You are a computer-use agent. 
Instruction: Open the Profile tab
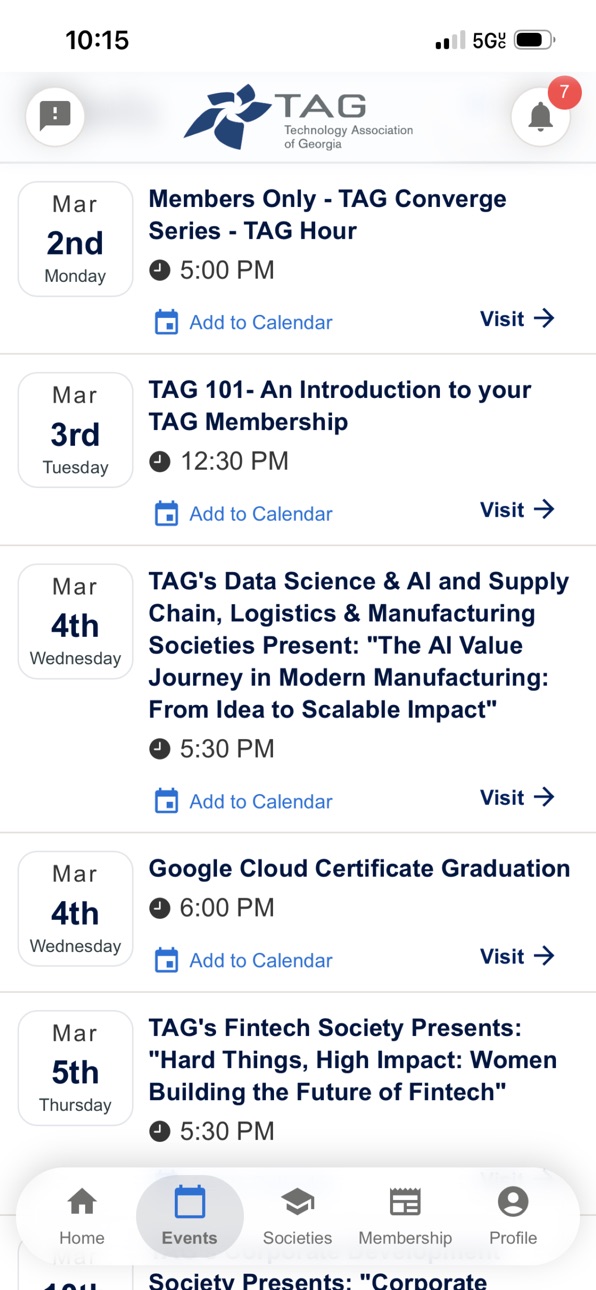(513, 1216)
